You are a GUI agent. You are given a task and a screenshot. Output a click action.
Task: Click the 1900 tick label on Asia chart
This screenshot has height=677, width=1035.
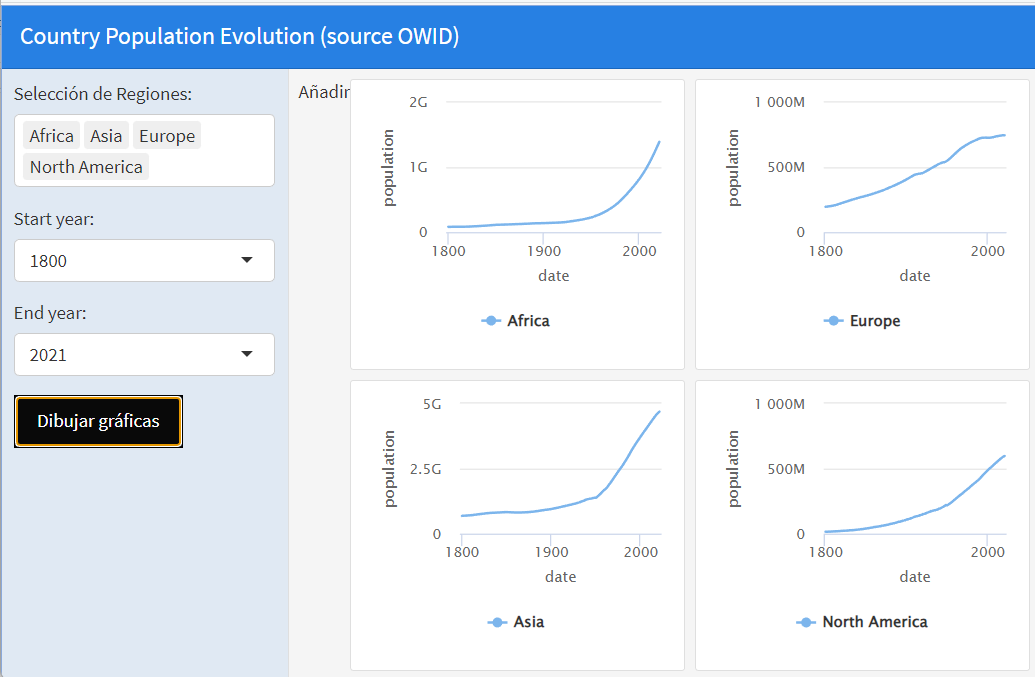551,552
